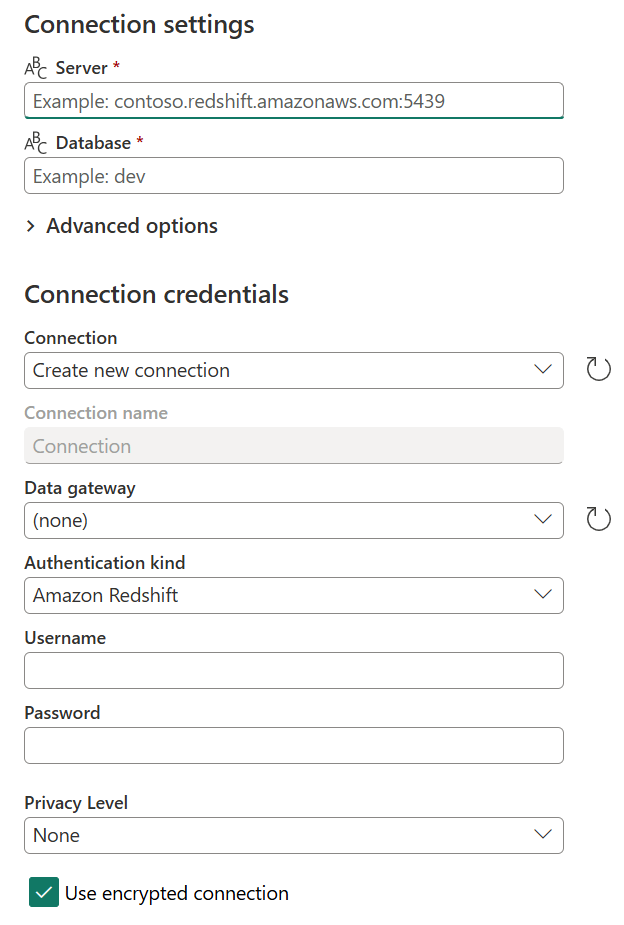The image size is (624, 925).
Task: Click the Privacy Level dropdown chevron
Action: click(x=543, y=834)
